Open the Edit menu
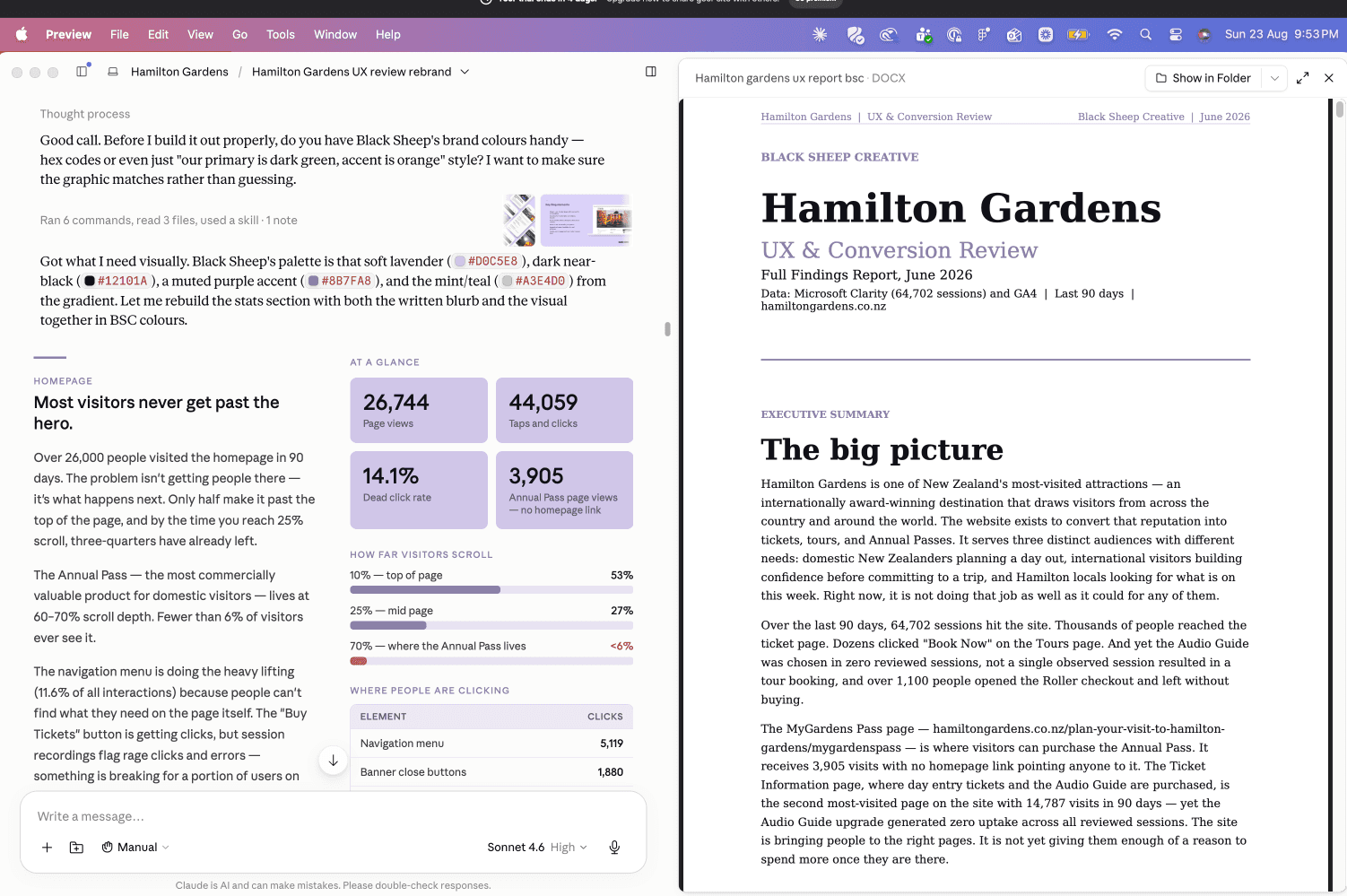The height and width of the screenshot is (896, 1347). (158, 34)
